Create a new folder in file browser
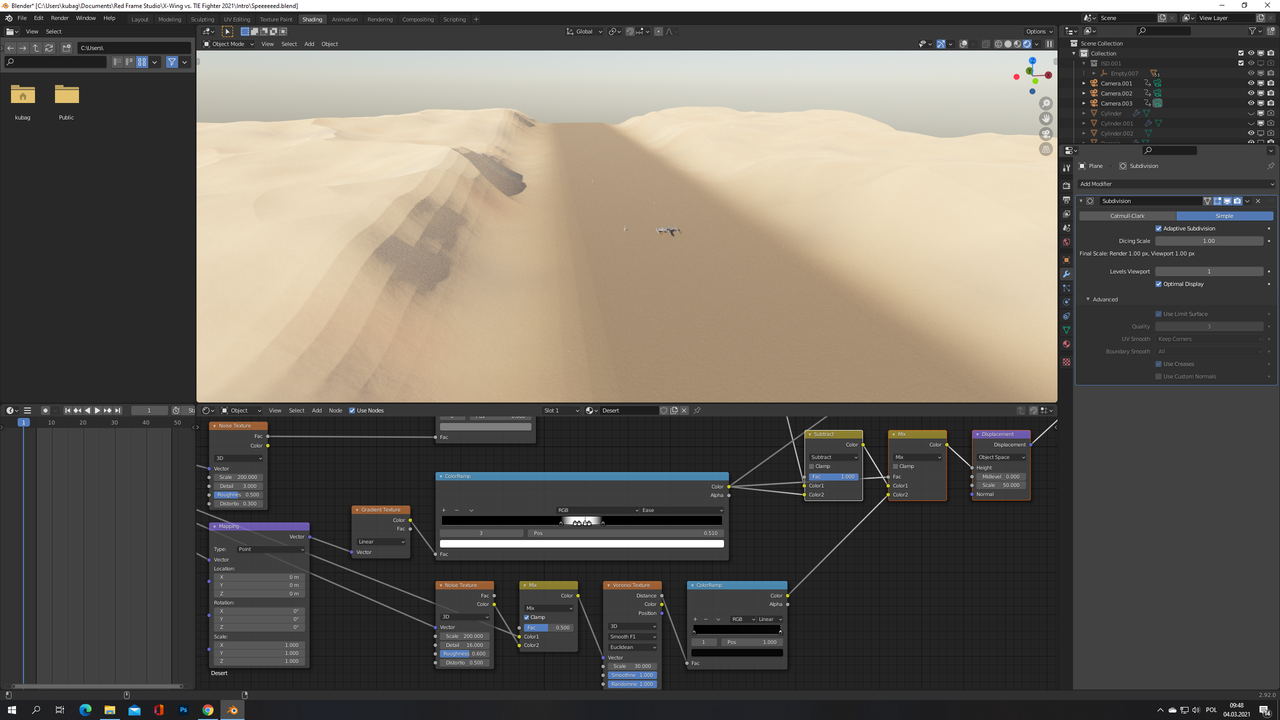Screen dimensions: 1280x720 [66, 48]
